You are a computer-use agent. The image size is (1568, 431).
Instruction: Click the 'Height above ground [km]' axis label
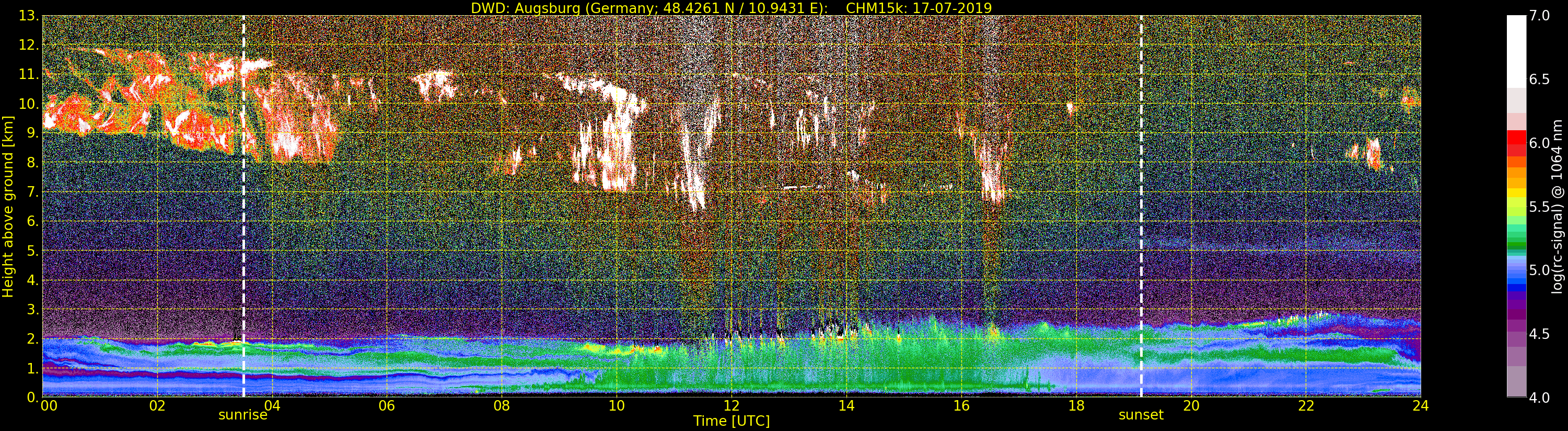tap(8, 206)
